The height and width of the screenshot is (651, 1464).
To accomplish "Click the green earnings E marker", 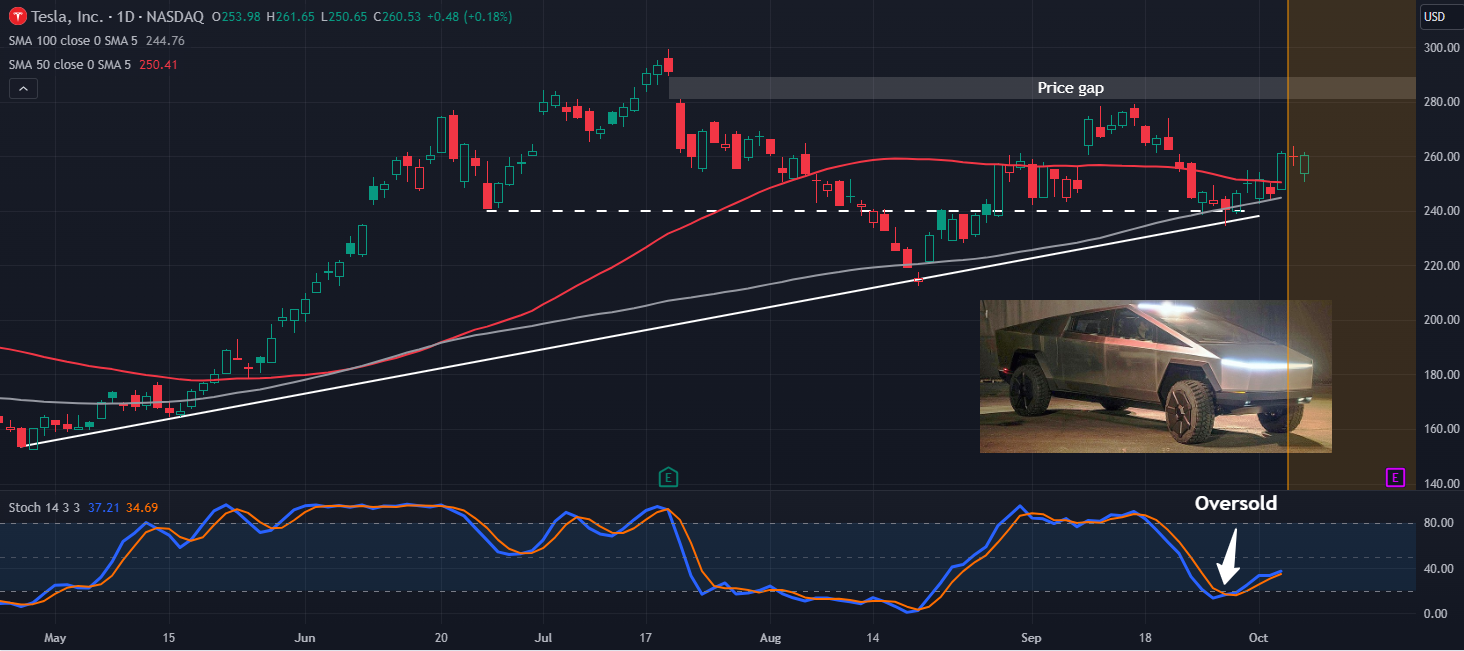I will click(669, 477).
